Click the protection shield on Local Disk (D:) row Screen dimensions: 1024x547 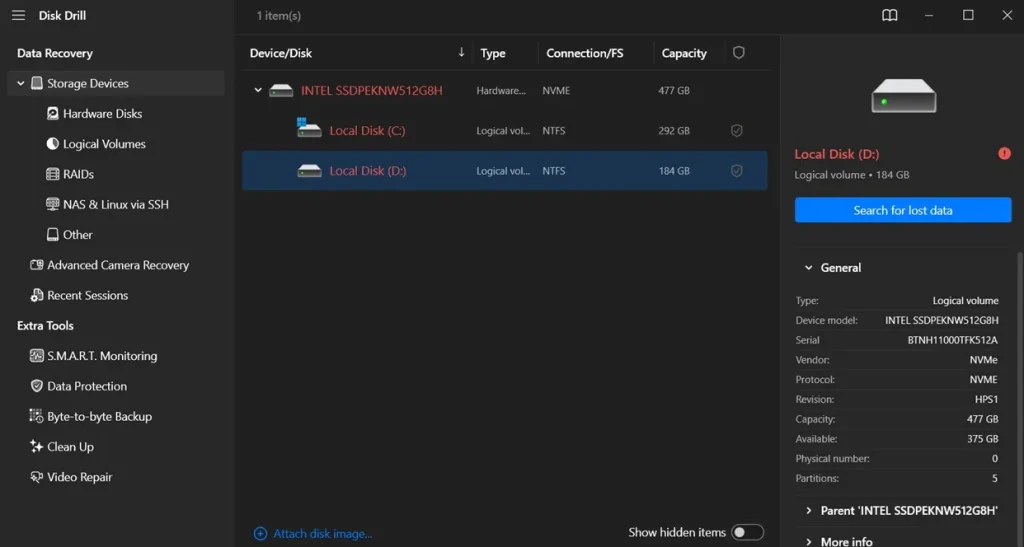click(737, 171)
